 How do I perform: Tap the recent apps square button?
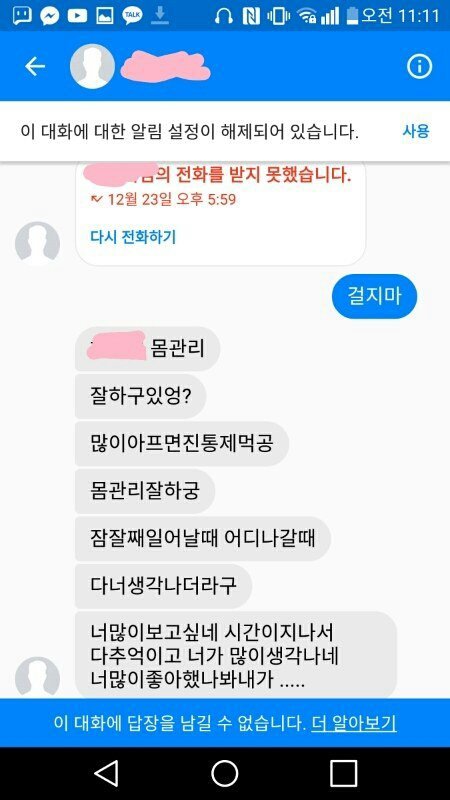pos(343,773)
